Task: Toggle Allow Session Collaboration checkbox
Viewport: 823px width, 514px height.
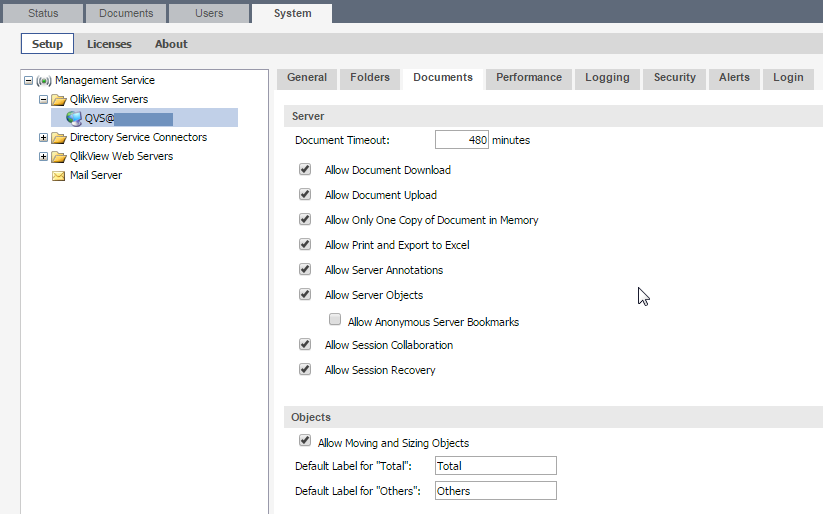Action: coord(305,344)
